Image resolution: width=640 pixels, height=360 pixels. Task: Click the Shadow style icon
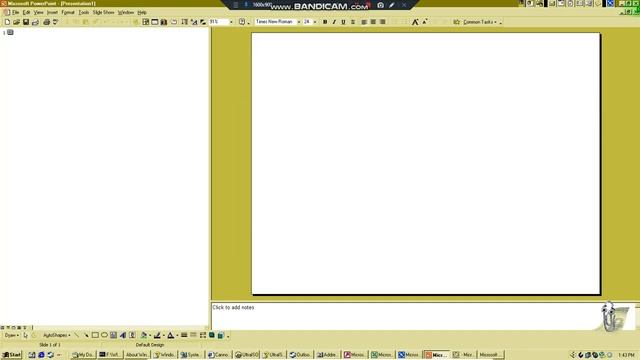click(x=212, y=336)
